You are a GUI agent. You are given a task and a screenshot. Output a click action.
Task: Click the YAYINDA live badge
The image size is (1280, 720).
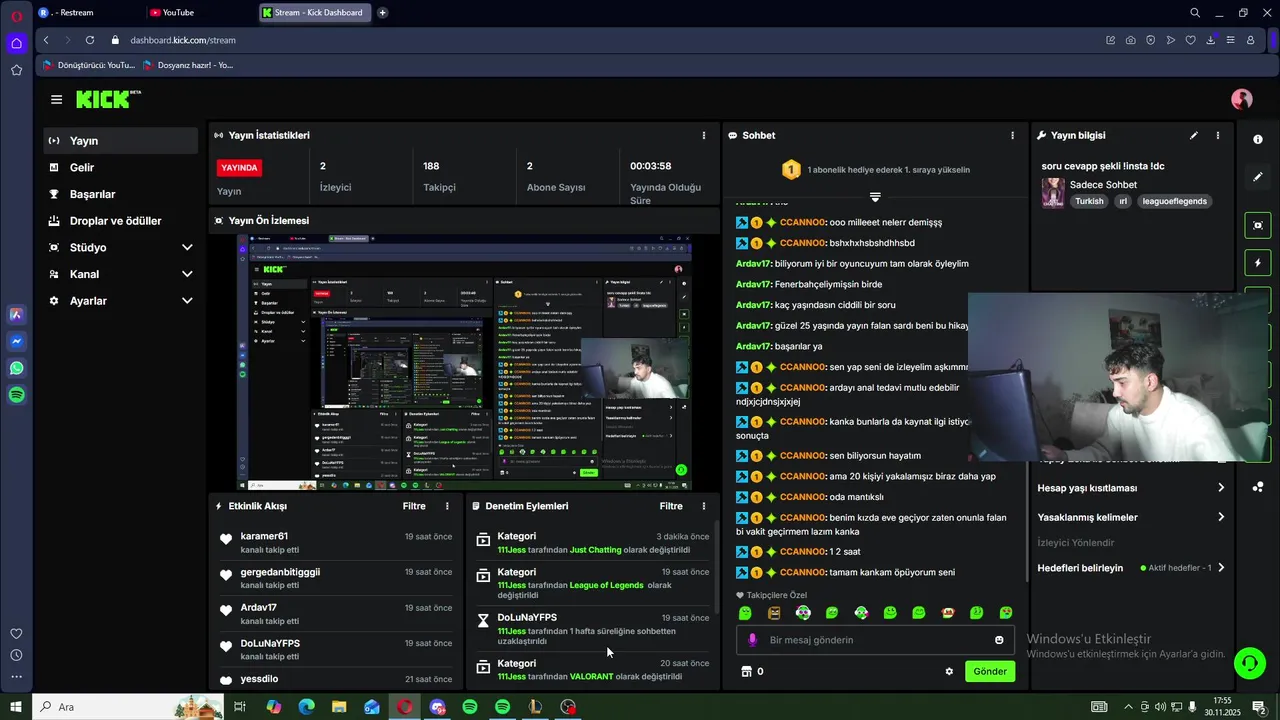239,168
